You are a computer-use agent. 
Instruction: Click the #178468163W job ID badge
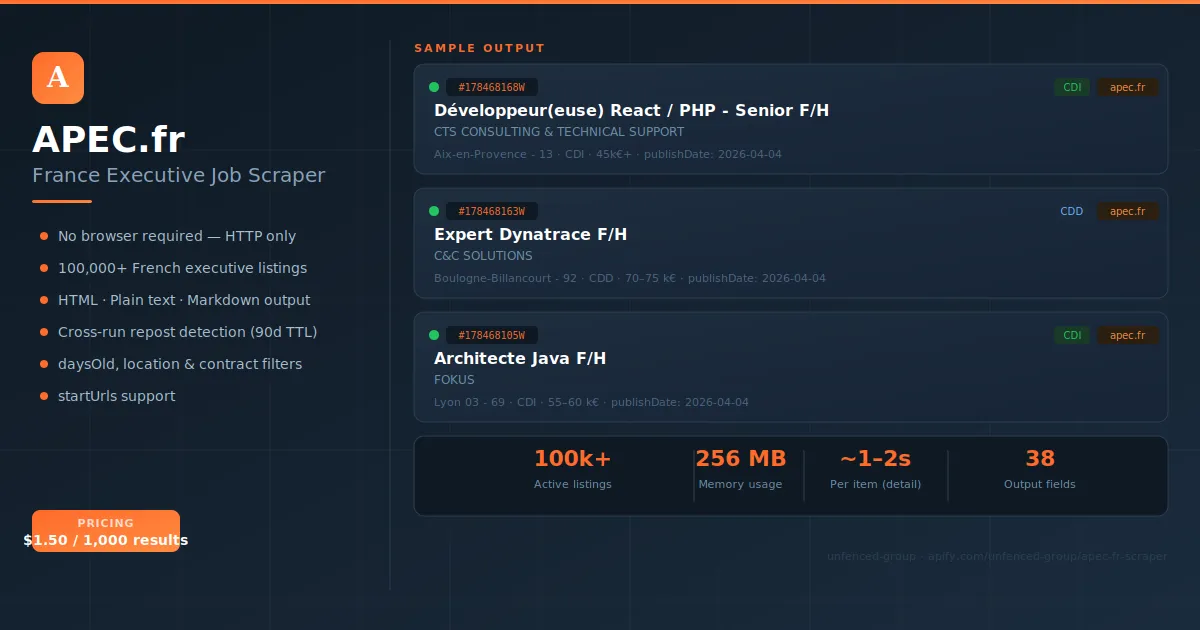[493, 211]
